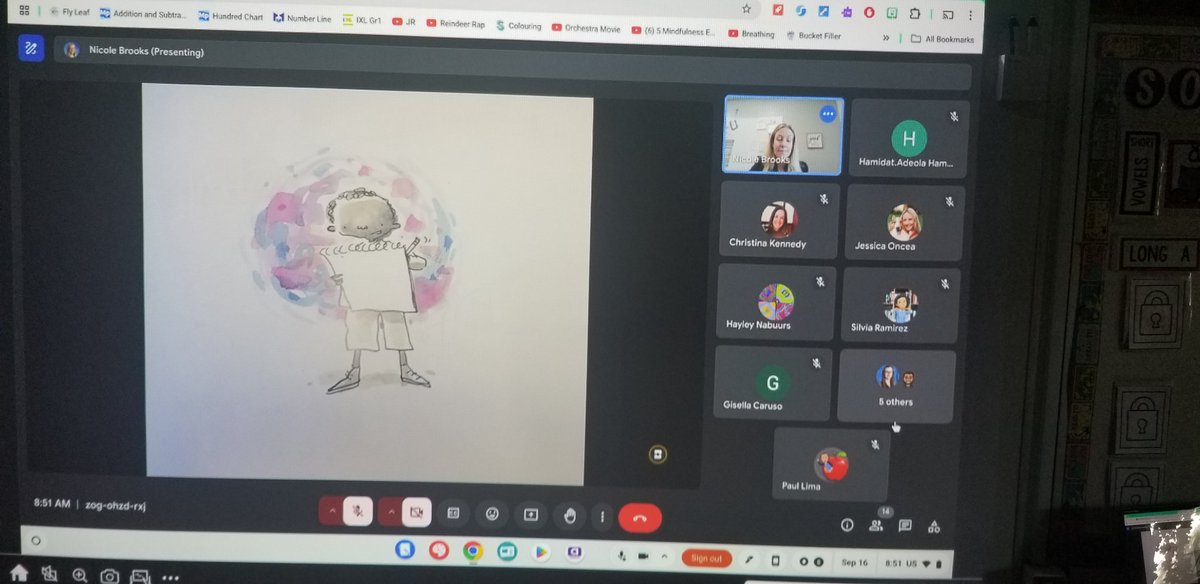Open options on Nicole Brooks video tile
This screenshot has width=1200, height=584.
pos(827,113)
